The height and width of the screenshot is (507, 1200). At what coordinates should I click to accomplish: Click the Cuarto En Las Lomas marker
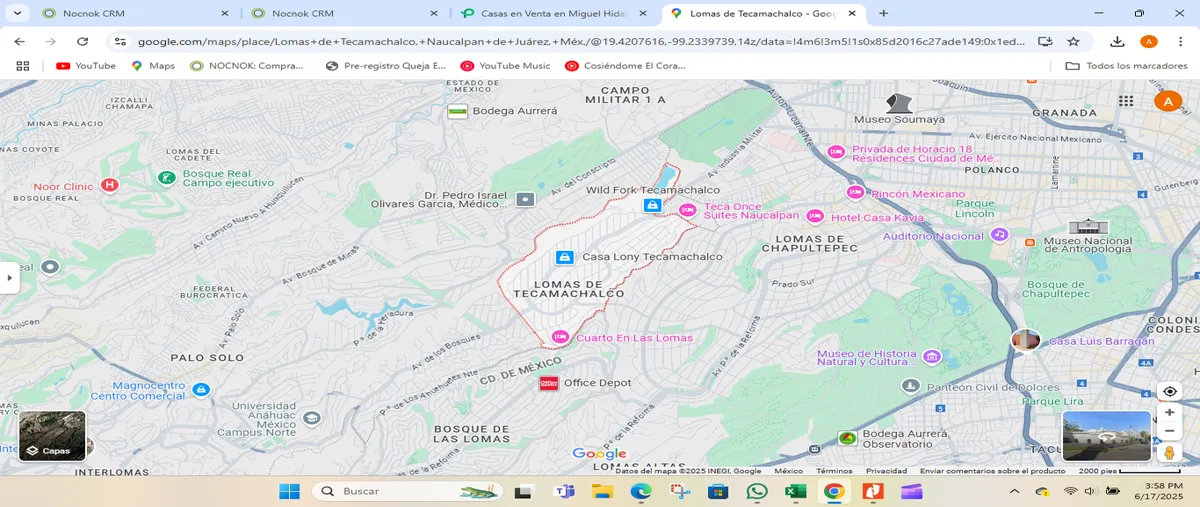tap(560, 337)
